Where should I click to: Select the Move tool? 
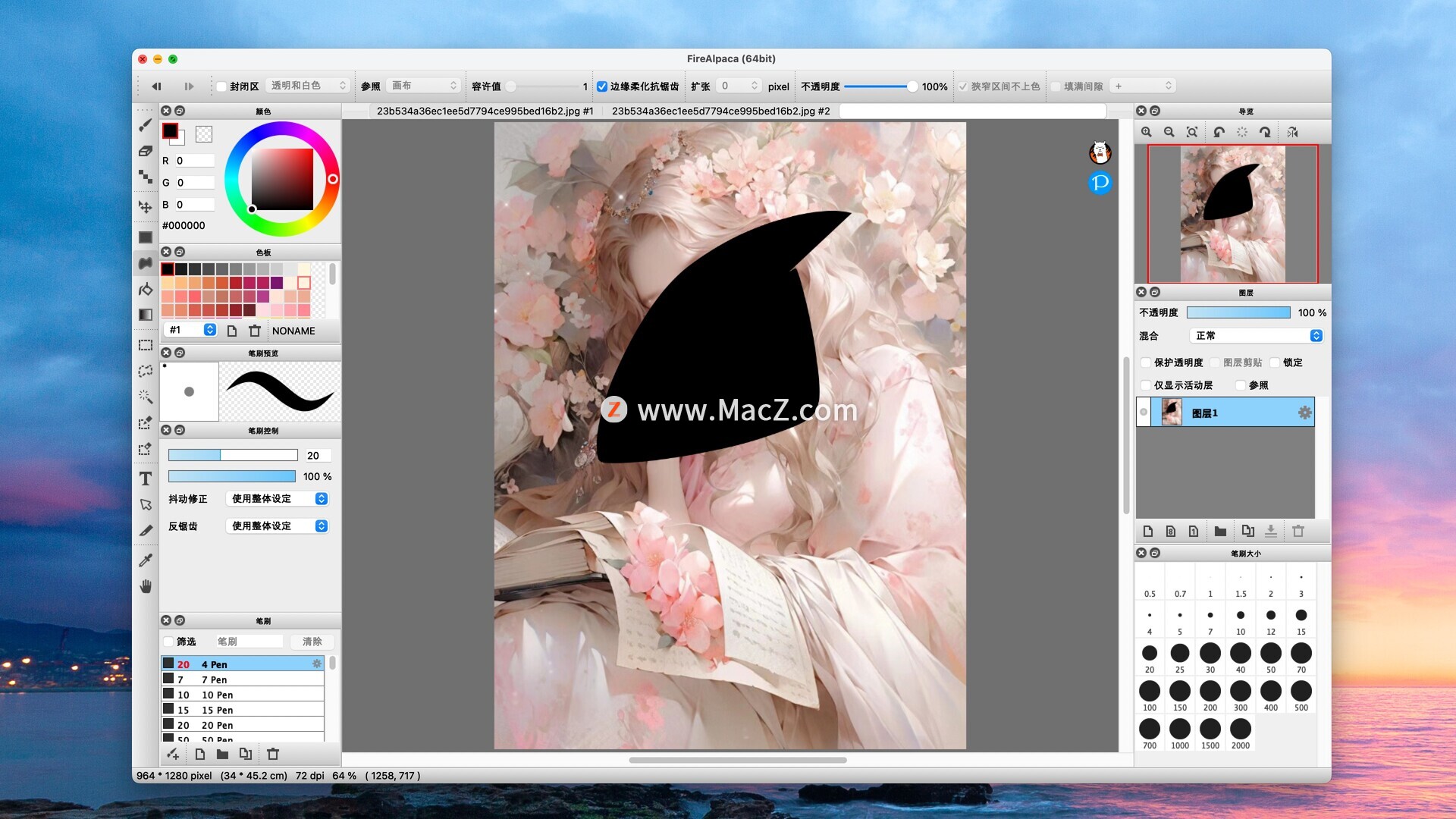click(x=146, y=206)
